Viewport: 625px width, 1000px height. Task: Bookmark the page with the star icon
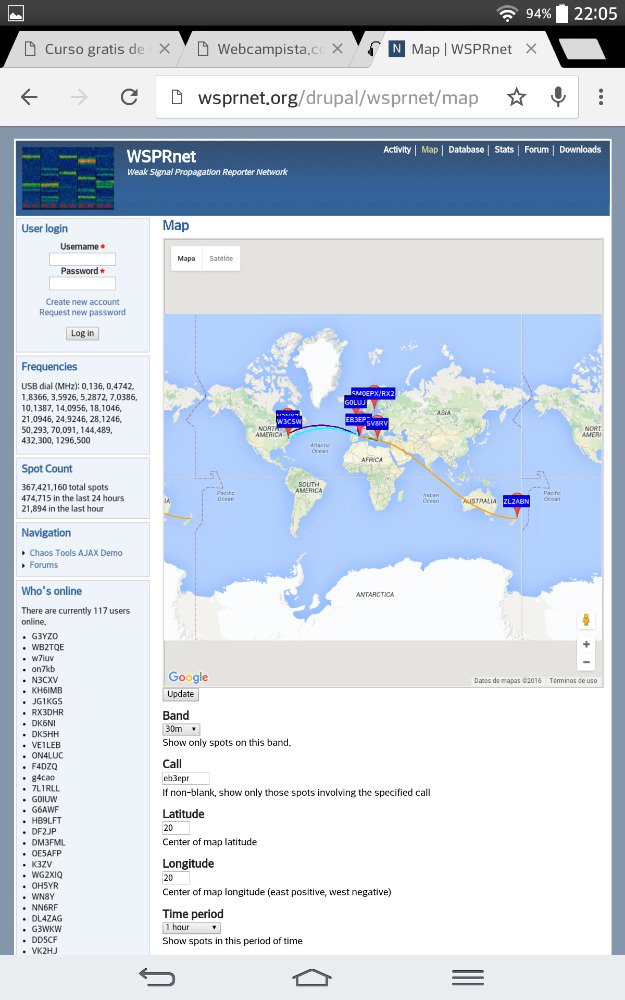tap(516, 97)
